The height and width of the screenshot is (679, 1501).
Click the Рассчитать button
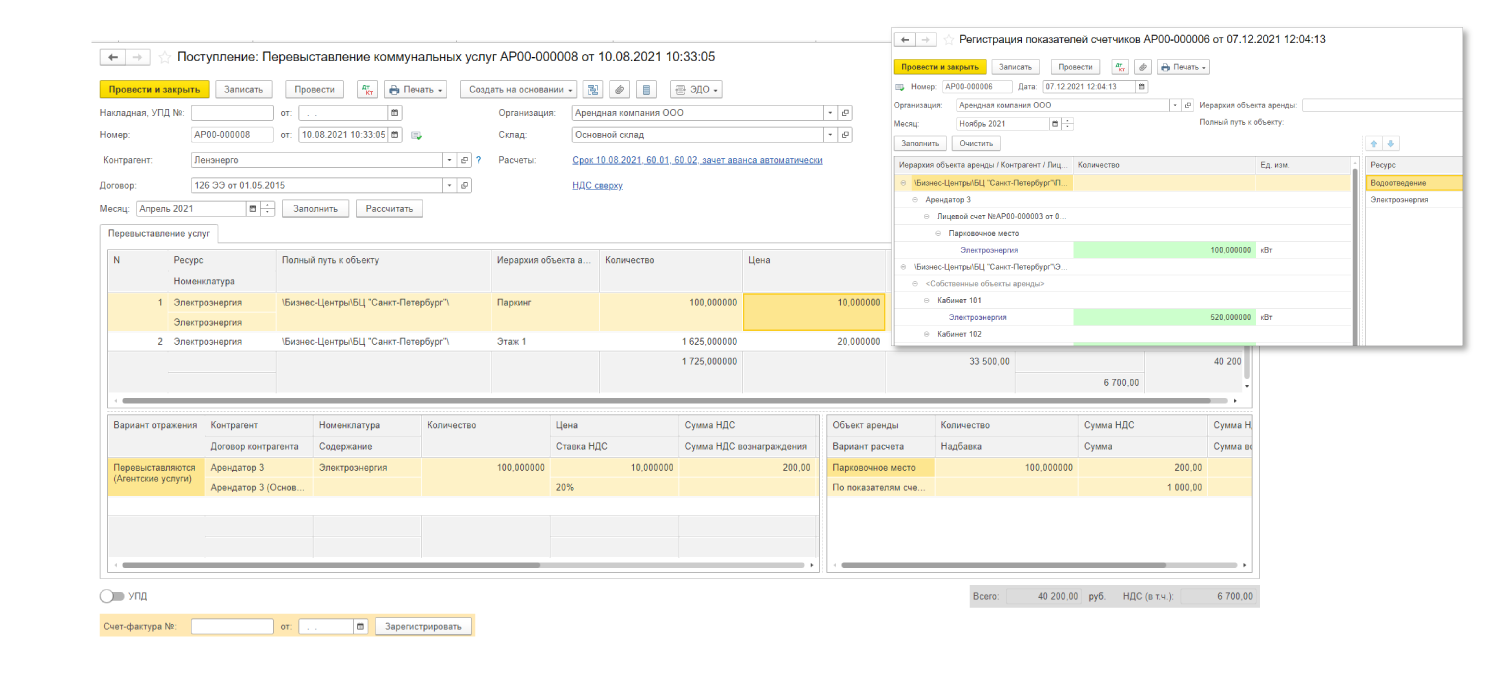[x=389, y=208]
